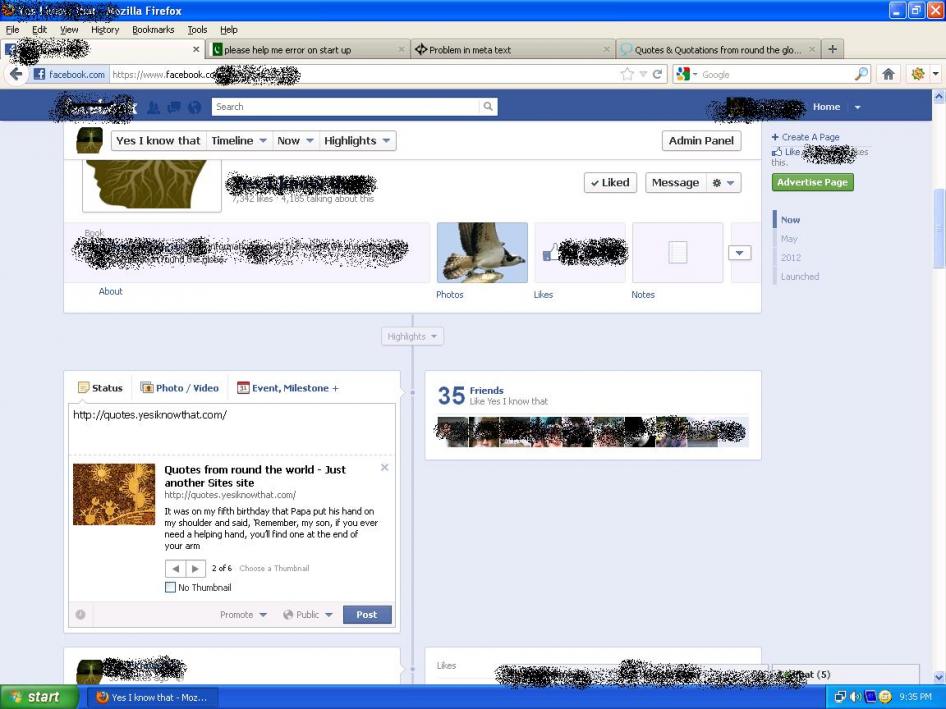946x709 pixels.
Task: Remove link preview with X
Action: 384,468
